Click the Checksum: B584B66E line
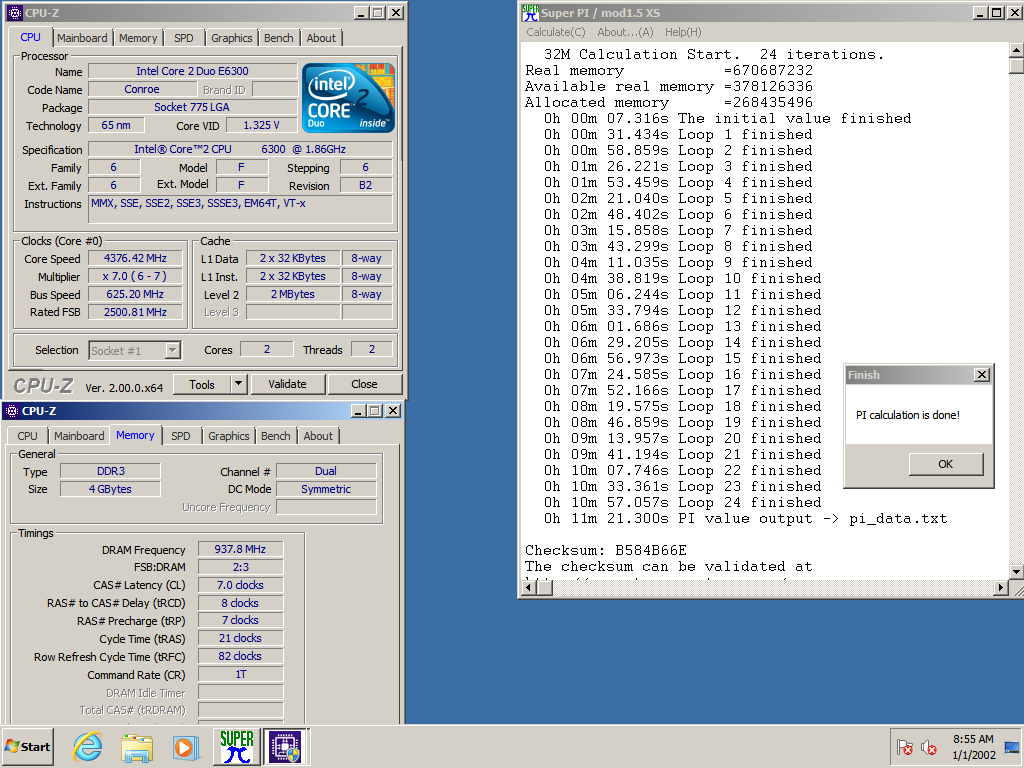This screenshot has width=1024, height=768. point(606,551)
